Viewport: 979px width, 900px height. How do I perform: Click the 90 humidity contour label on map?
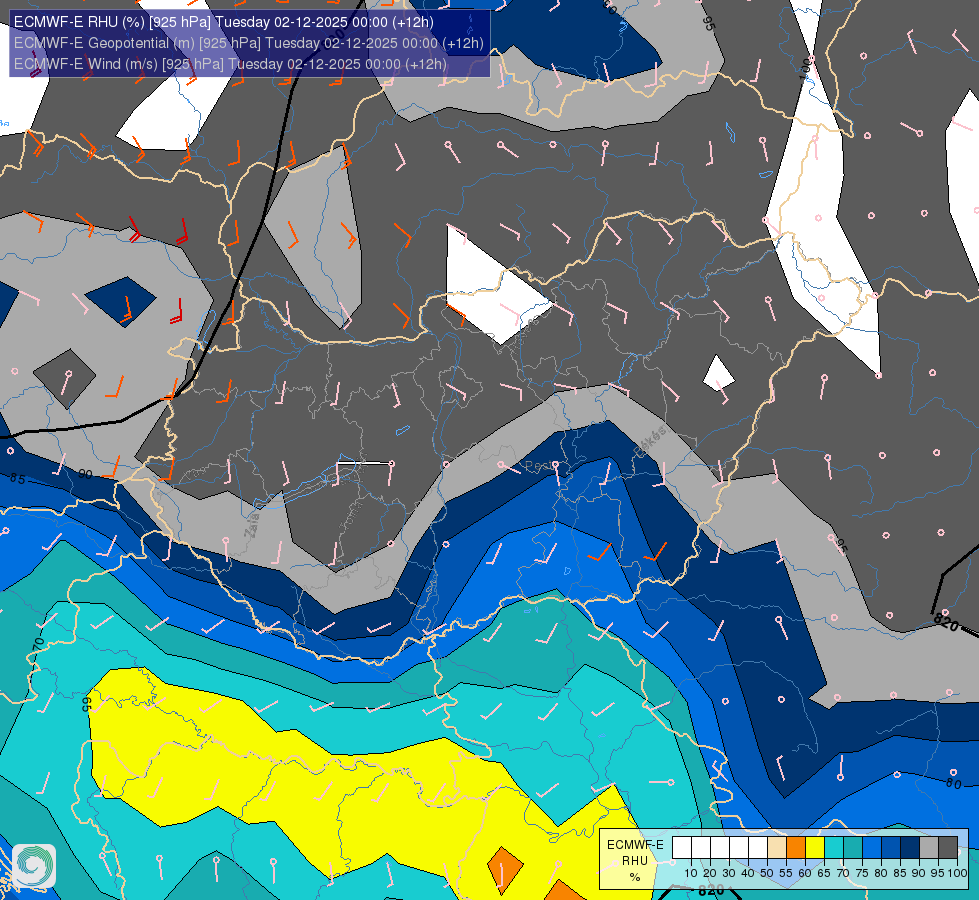86,475
